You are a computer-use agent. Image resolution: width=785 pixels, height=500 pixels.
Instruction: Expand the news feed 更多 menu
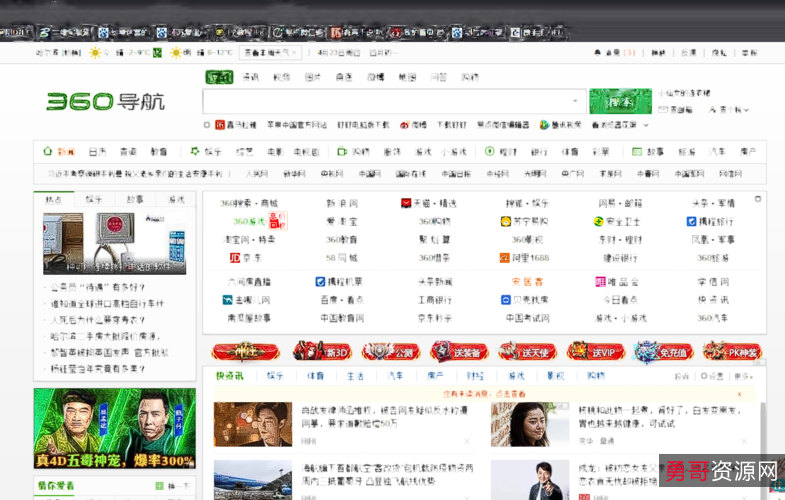click(x=743, y=376)
